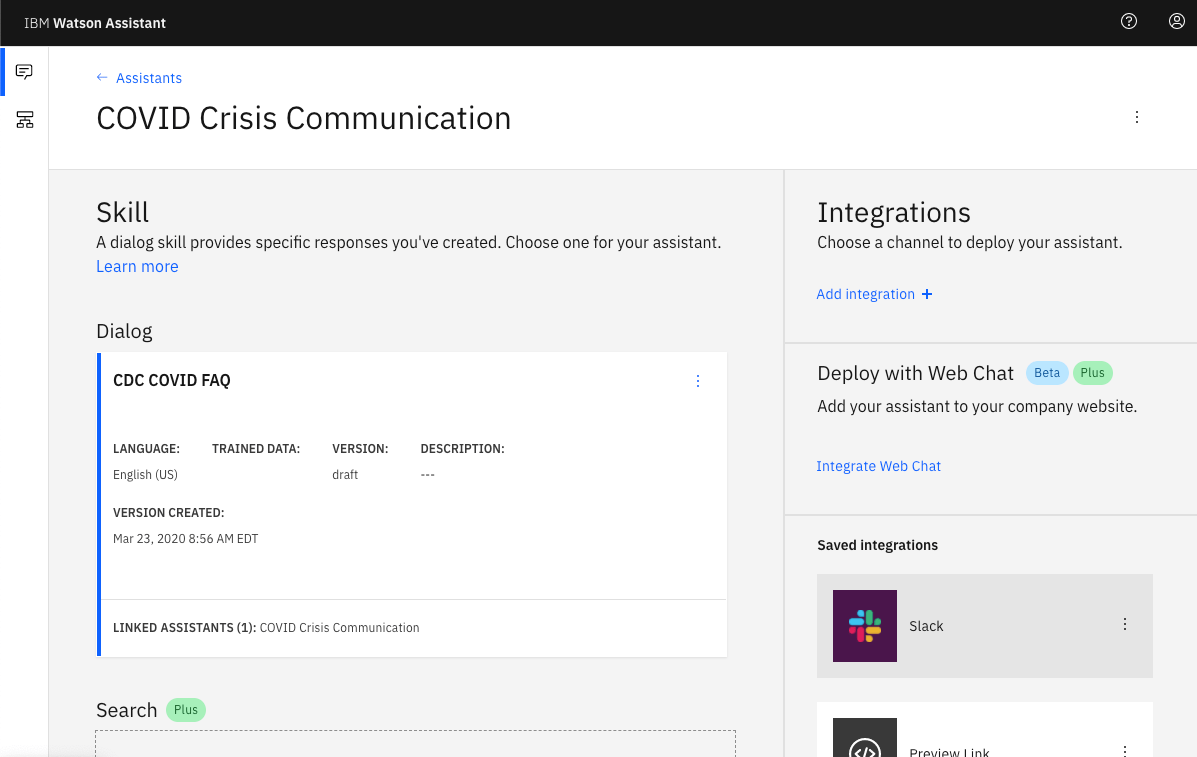Click the Integrations heading

coord(894,213)
